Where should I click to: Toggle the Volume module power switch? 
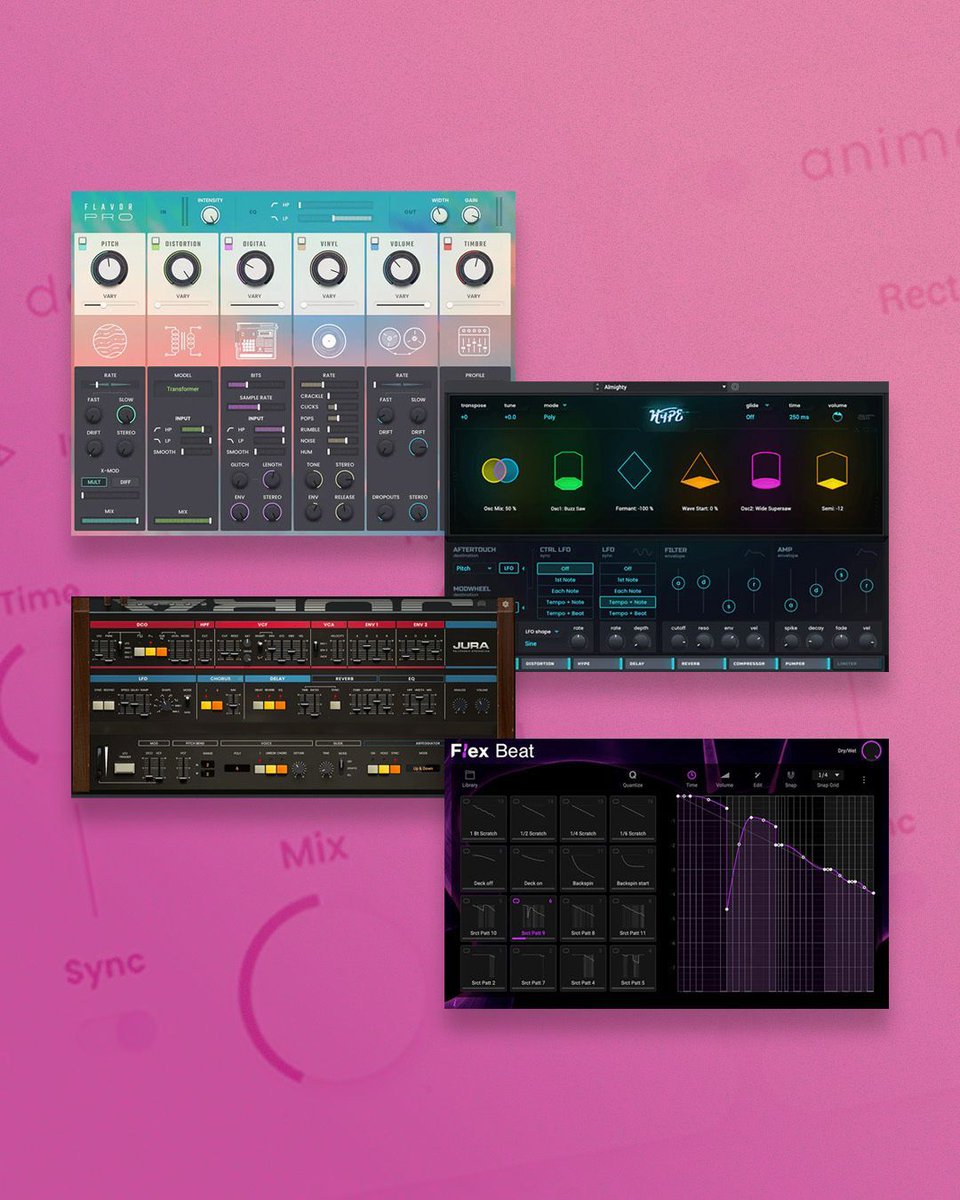[x=375, y=243]
